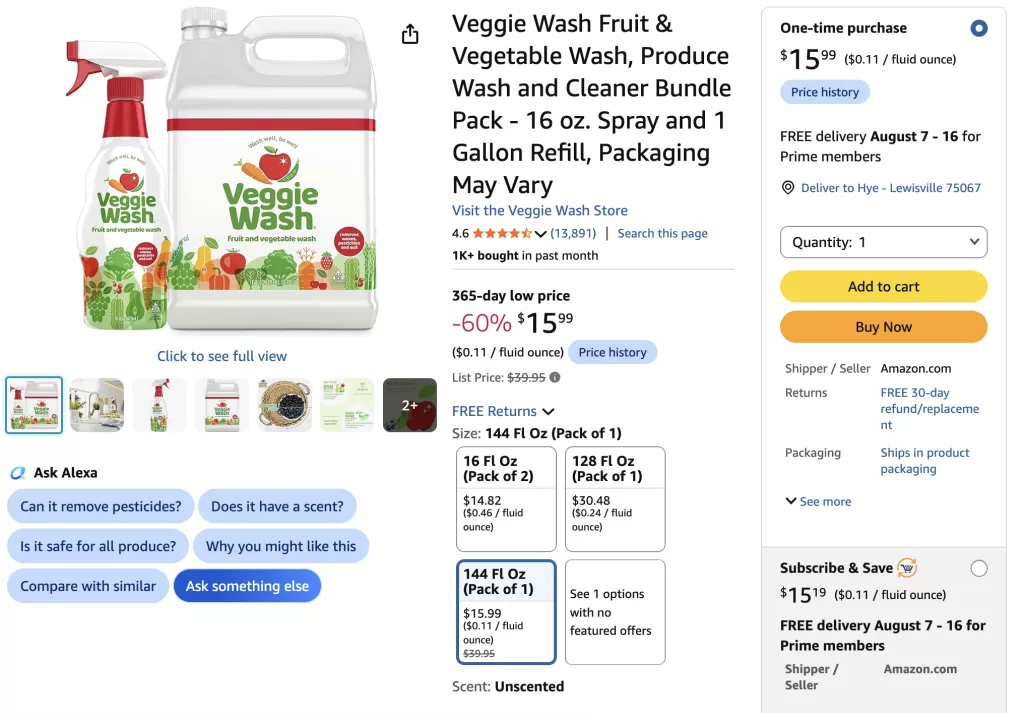
Task: Select the Subscribe & Save radio button
Action: (978, 568)
